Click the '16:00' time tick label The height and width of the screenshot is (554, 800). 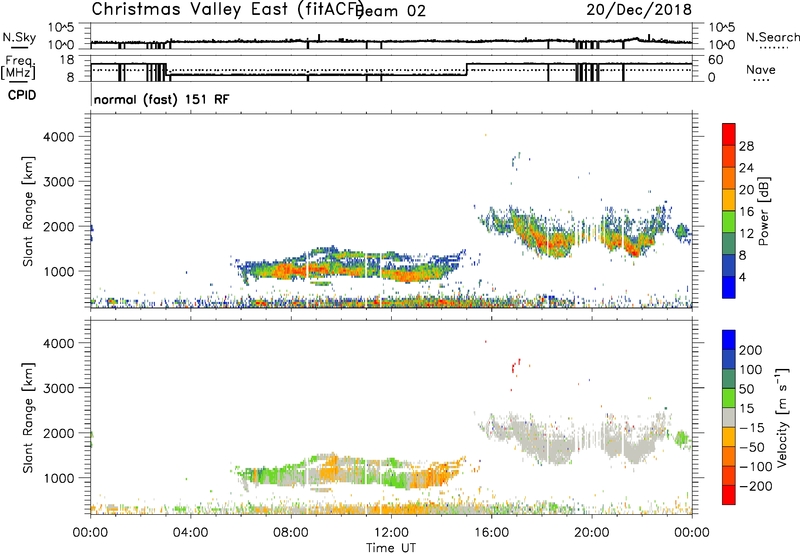click(x=491, y=533)
